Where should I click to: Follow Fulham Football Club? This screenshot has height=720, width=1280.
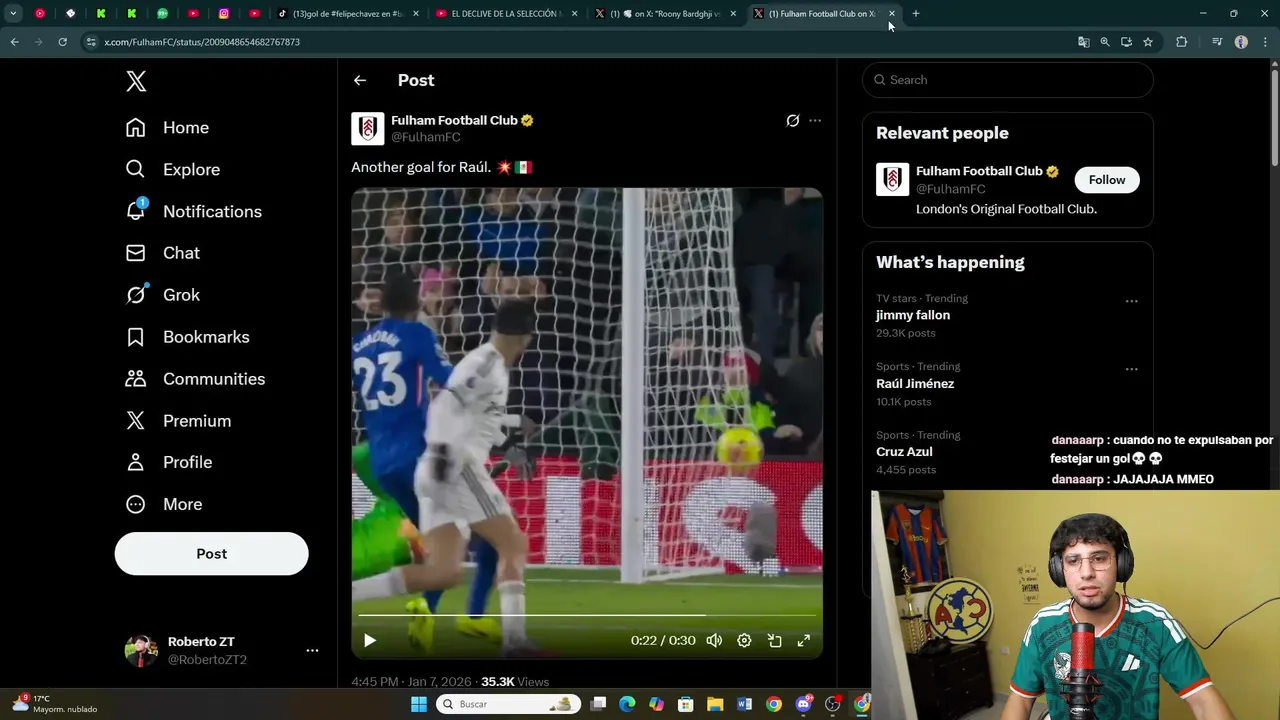[x=1106, y=180]
